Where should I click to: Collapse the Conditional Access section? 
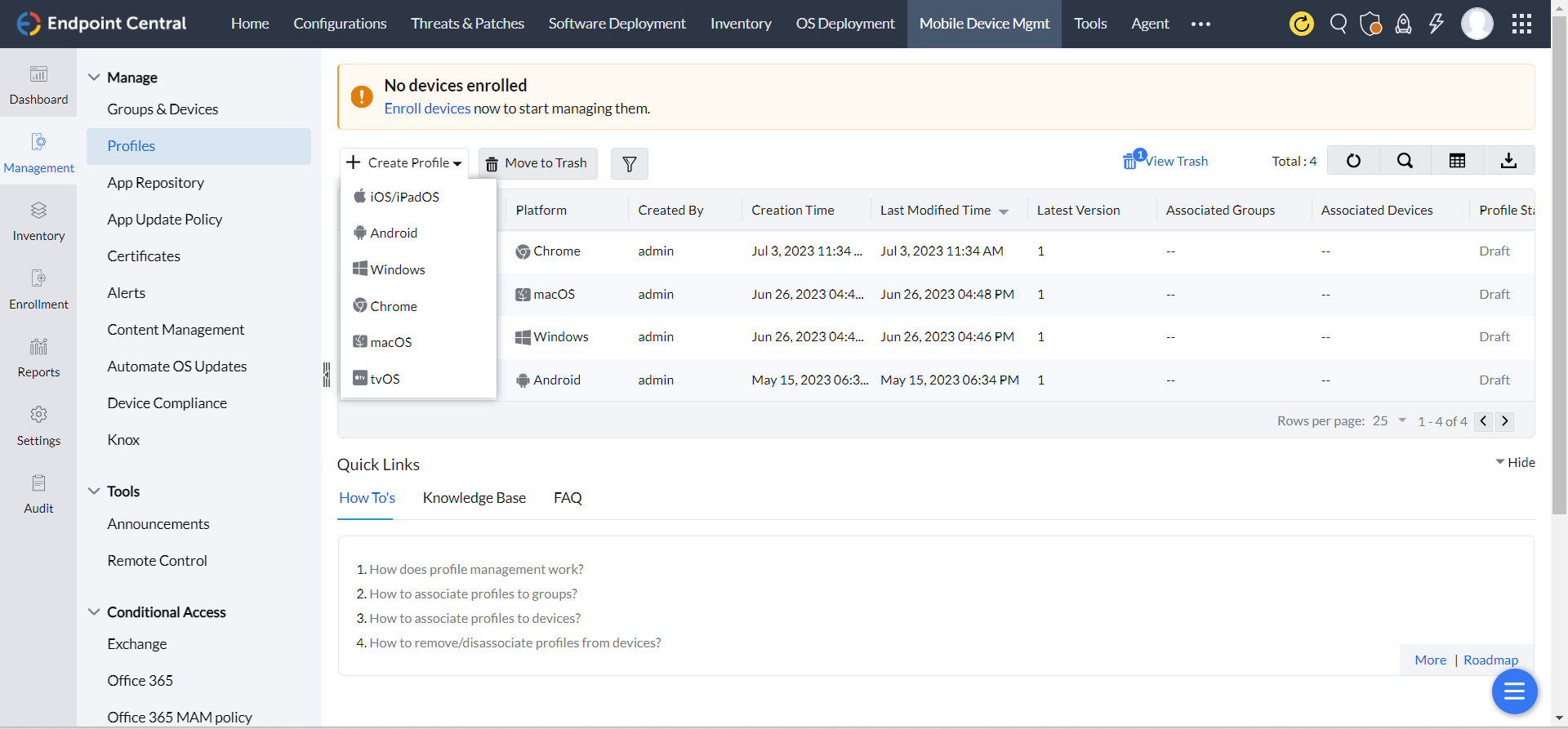tap(94, 612)
